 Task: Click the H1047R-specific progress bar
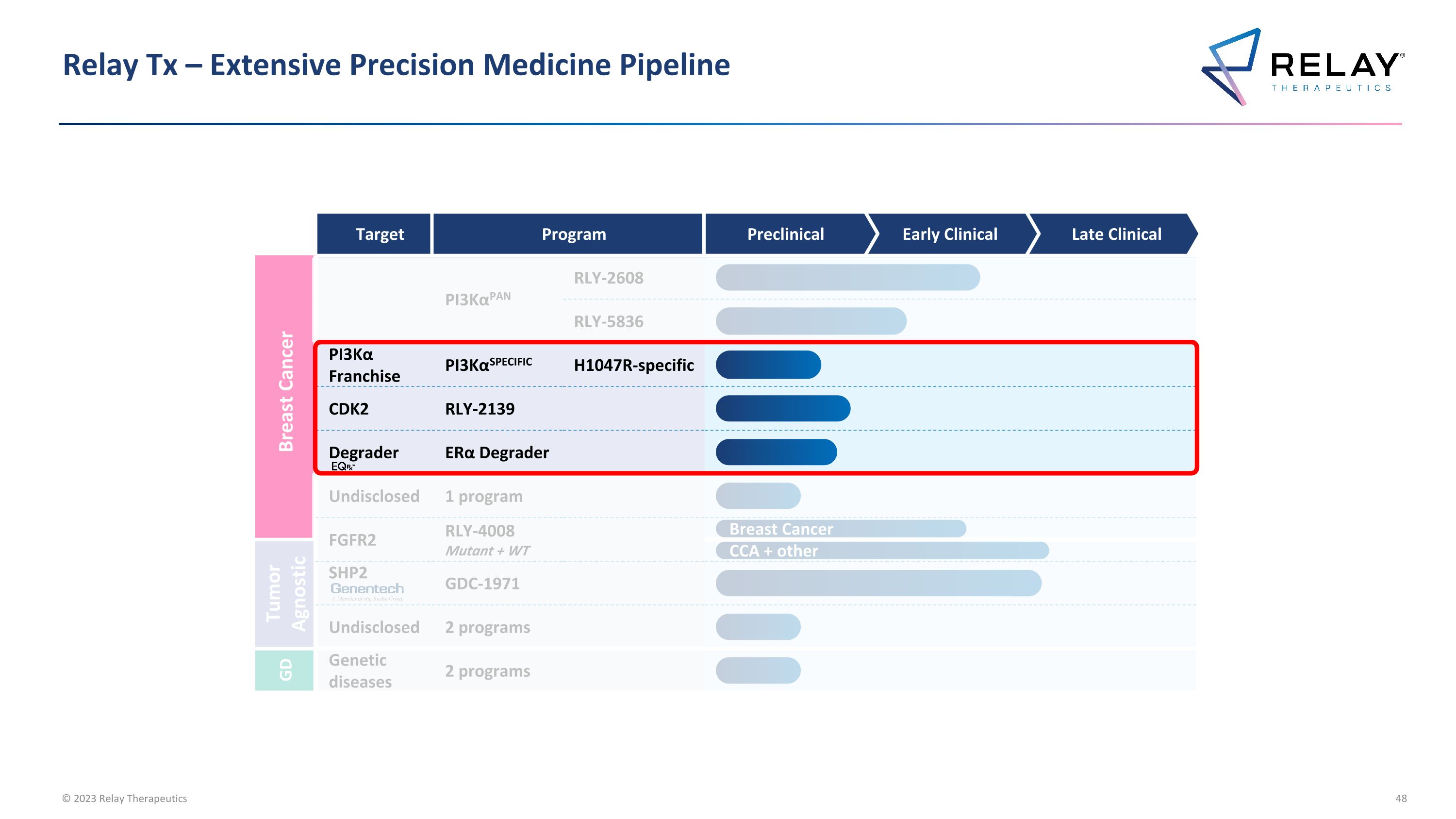[x=768, y=365]
